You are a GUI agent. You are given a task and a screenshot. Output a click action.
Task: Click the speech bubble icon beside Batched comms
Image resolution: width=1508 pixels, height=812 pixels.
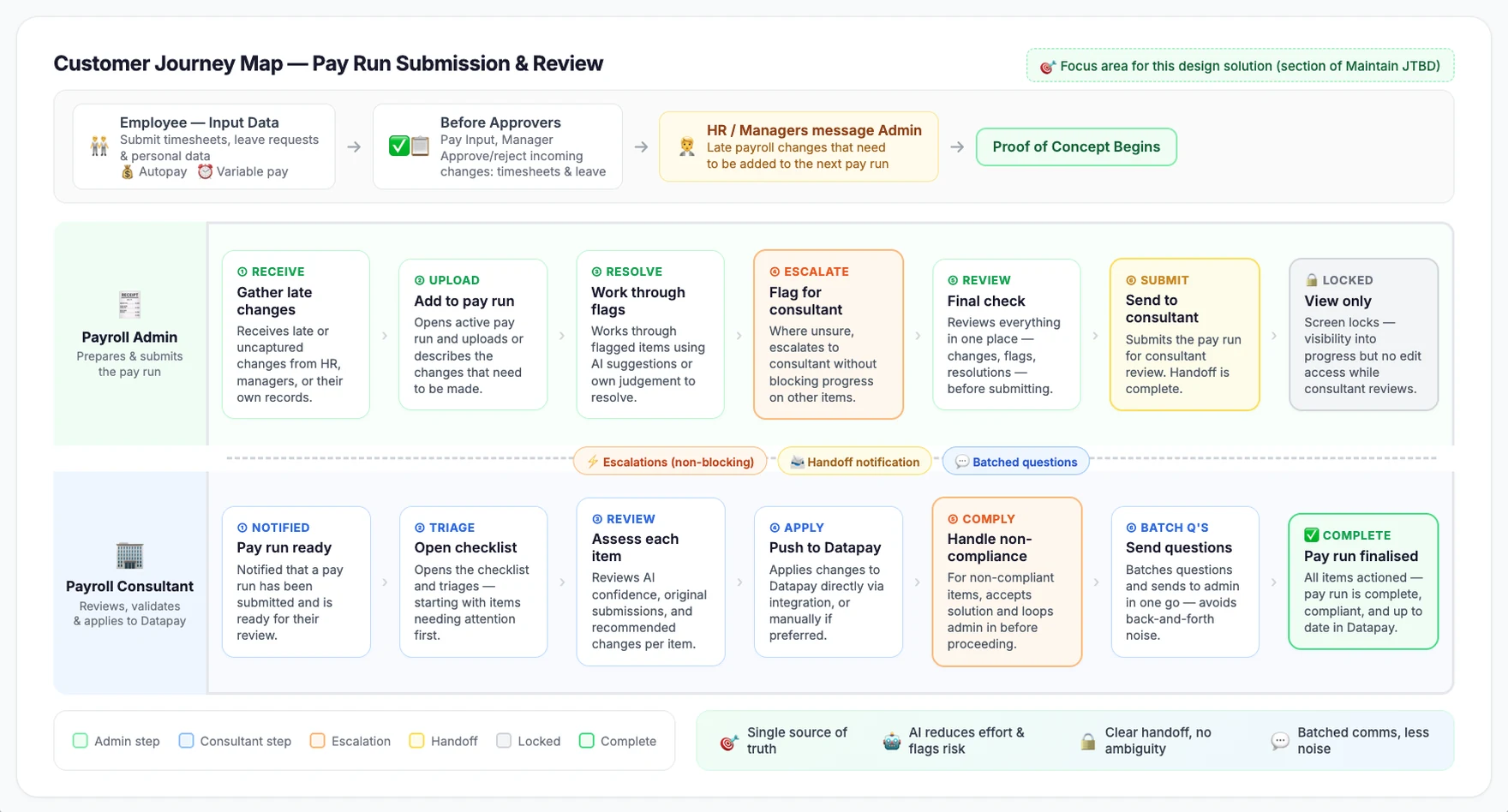pyautogui.click(x=1279, y=742)
